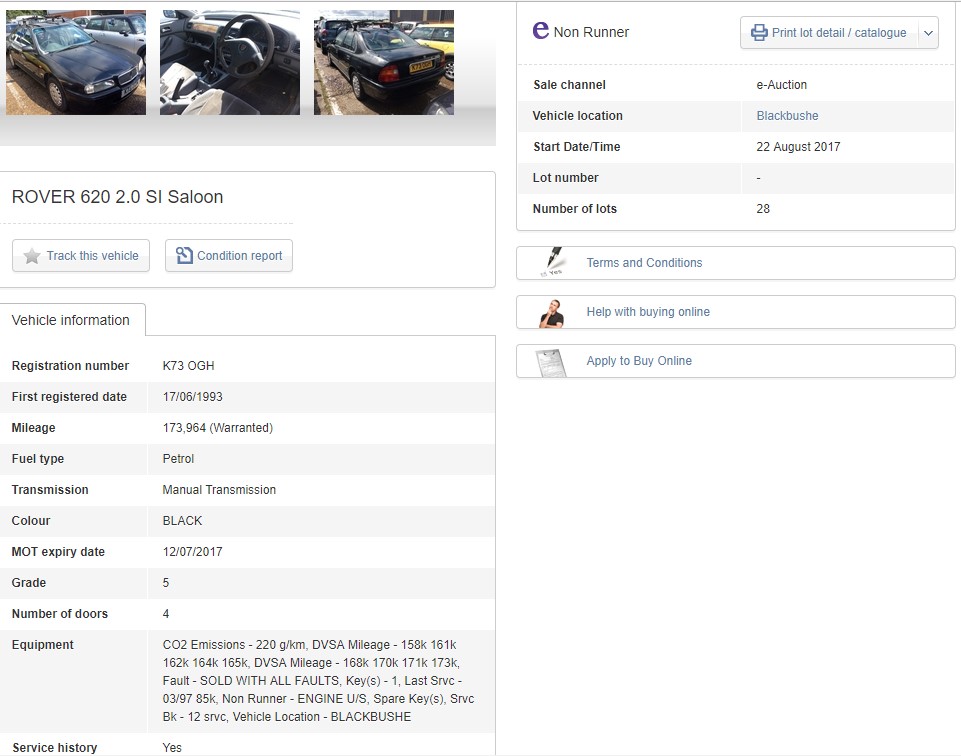
Task: Click the pen icon beside Terms and Conditions
Action: coord(552,262)
